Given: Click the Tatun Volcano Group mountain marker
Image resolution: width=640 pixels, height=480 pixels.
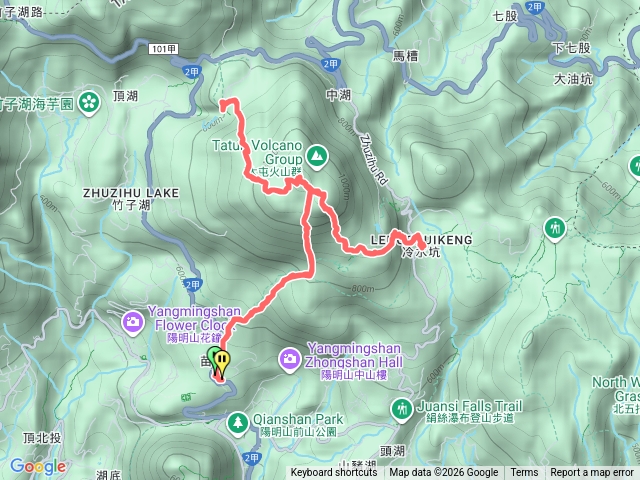Looking at the screenshot, I should pos(317,157).
